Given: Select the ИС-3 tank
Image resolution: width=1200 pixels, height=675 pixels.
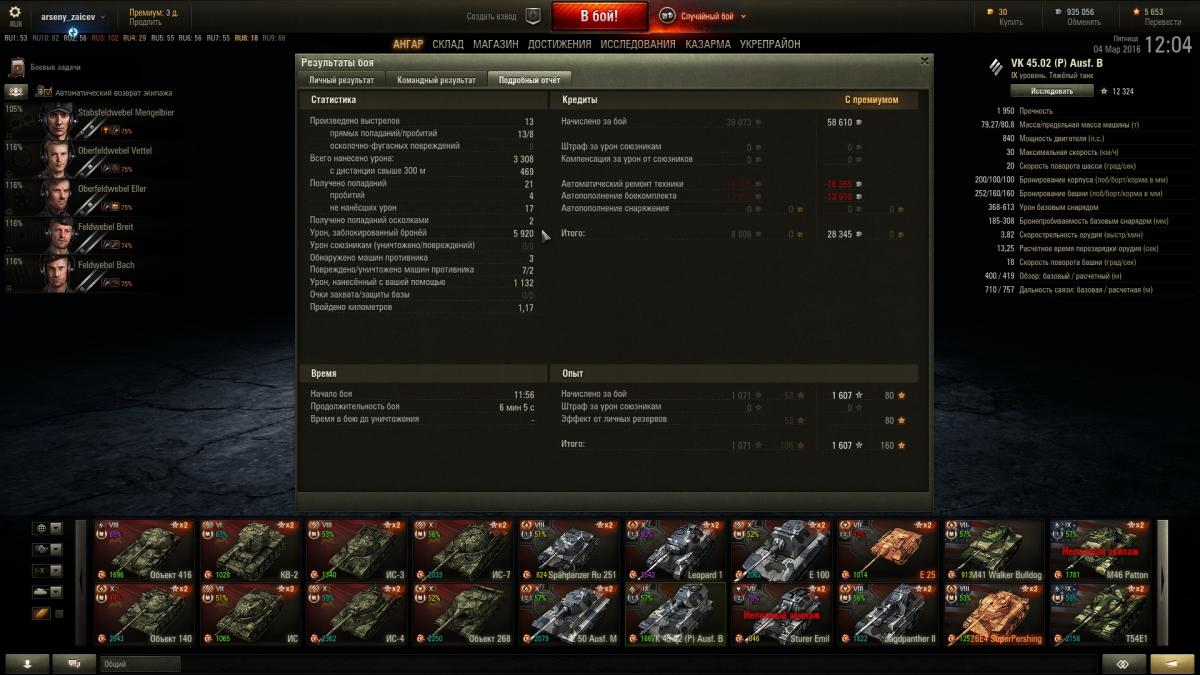Looking at the screenshot, I should click(x=356, y=550).
